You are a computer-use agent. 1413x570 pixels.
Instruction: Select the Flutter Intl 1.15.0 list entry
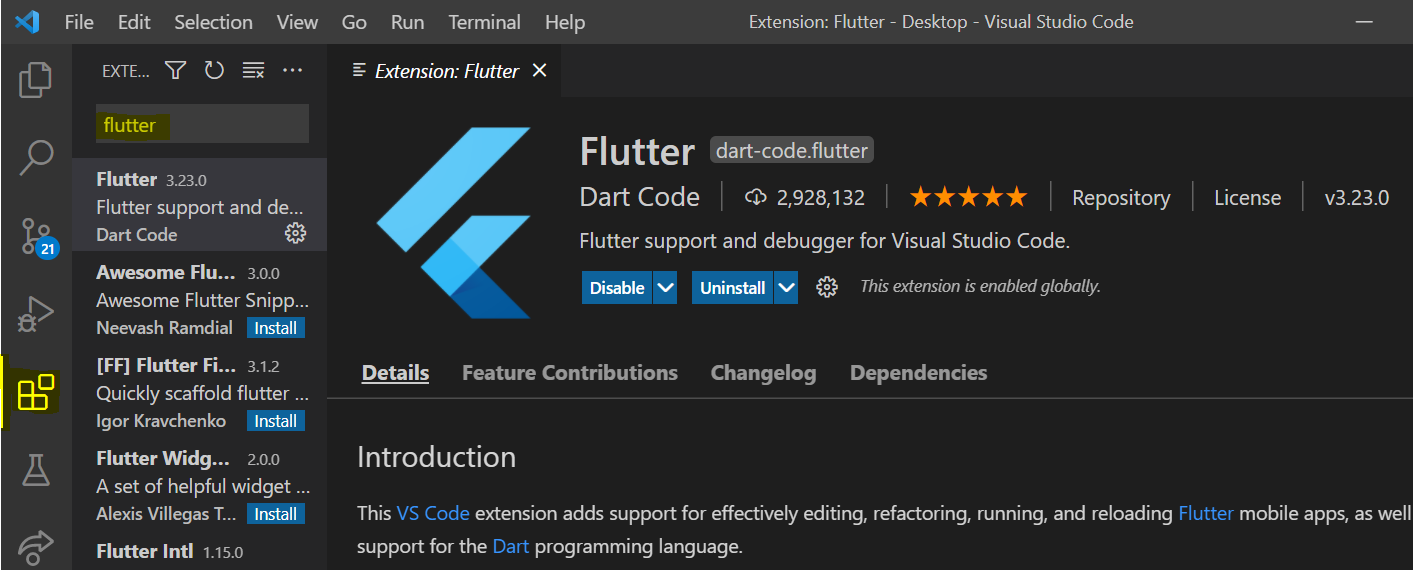pos(200,552)
